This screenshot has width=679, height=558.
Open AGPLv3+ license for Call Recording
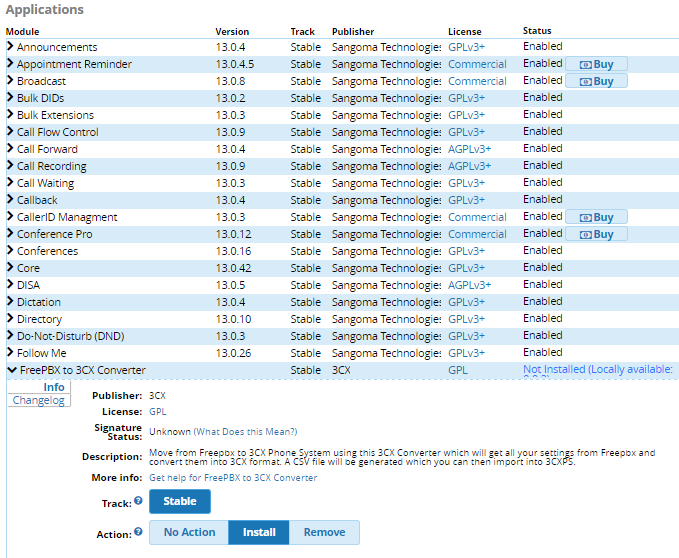point(469,166)
